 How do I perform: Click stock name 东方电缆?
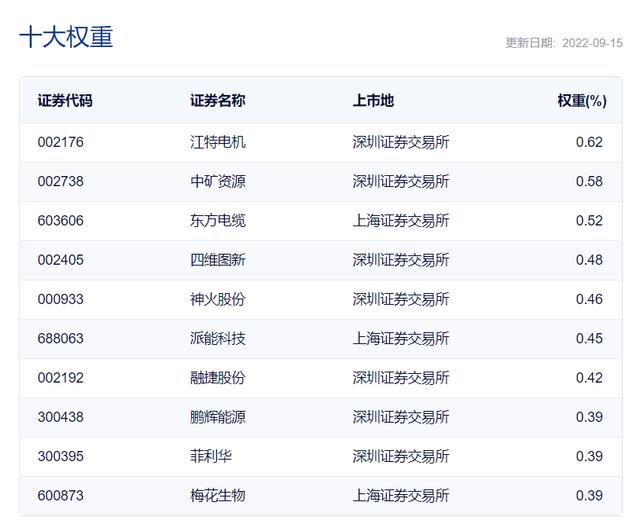pos(218,220)
